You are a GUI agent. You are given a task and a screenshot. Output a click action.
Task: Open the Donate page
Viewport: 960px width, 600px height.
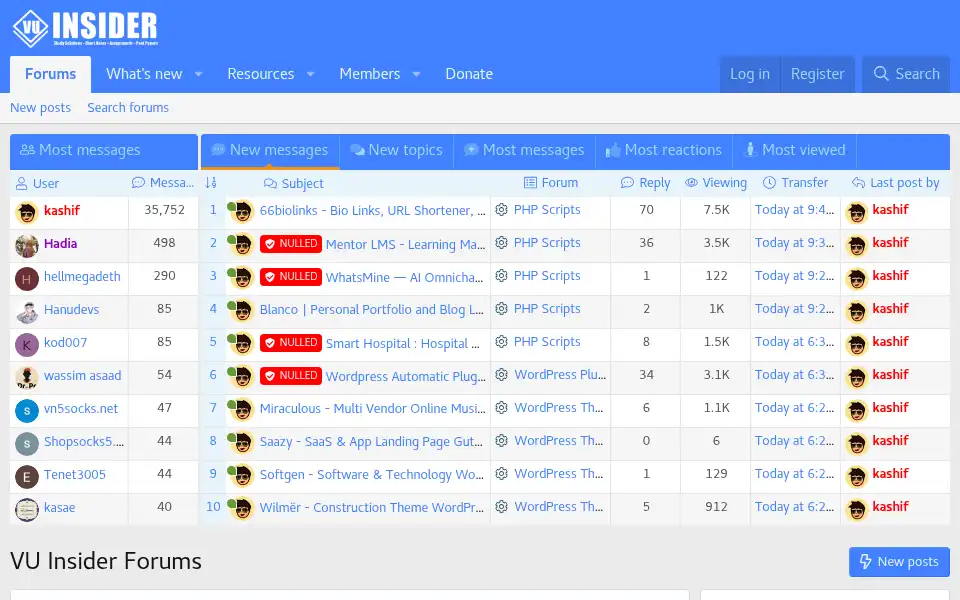point(469,74)
